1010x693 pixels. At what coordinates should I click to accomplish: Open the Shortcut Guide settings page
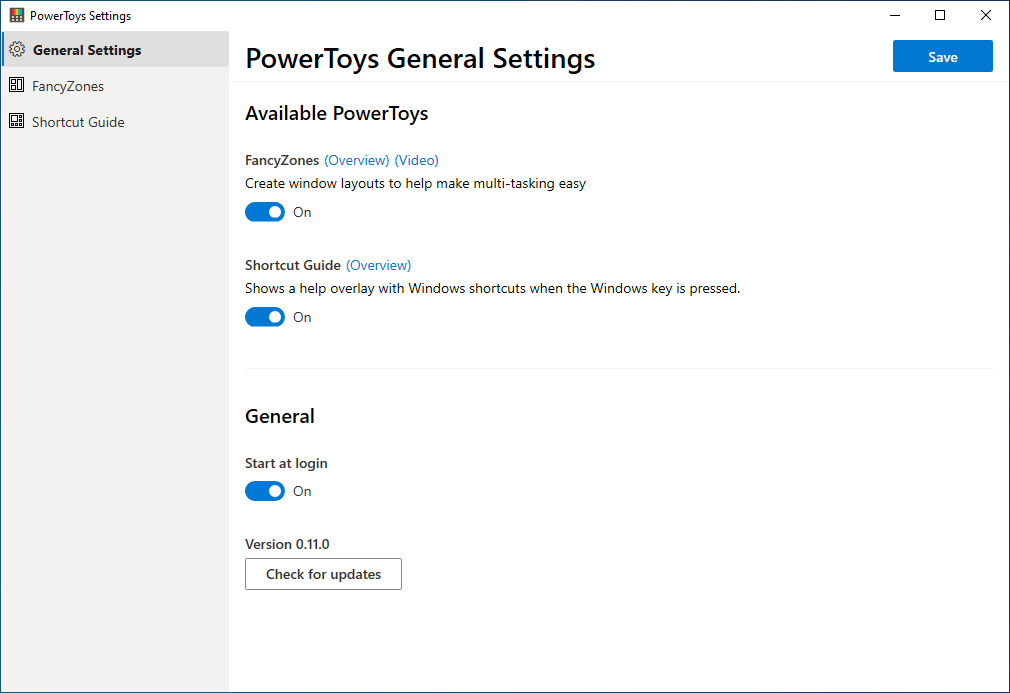click(115, 122)
